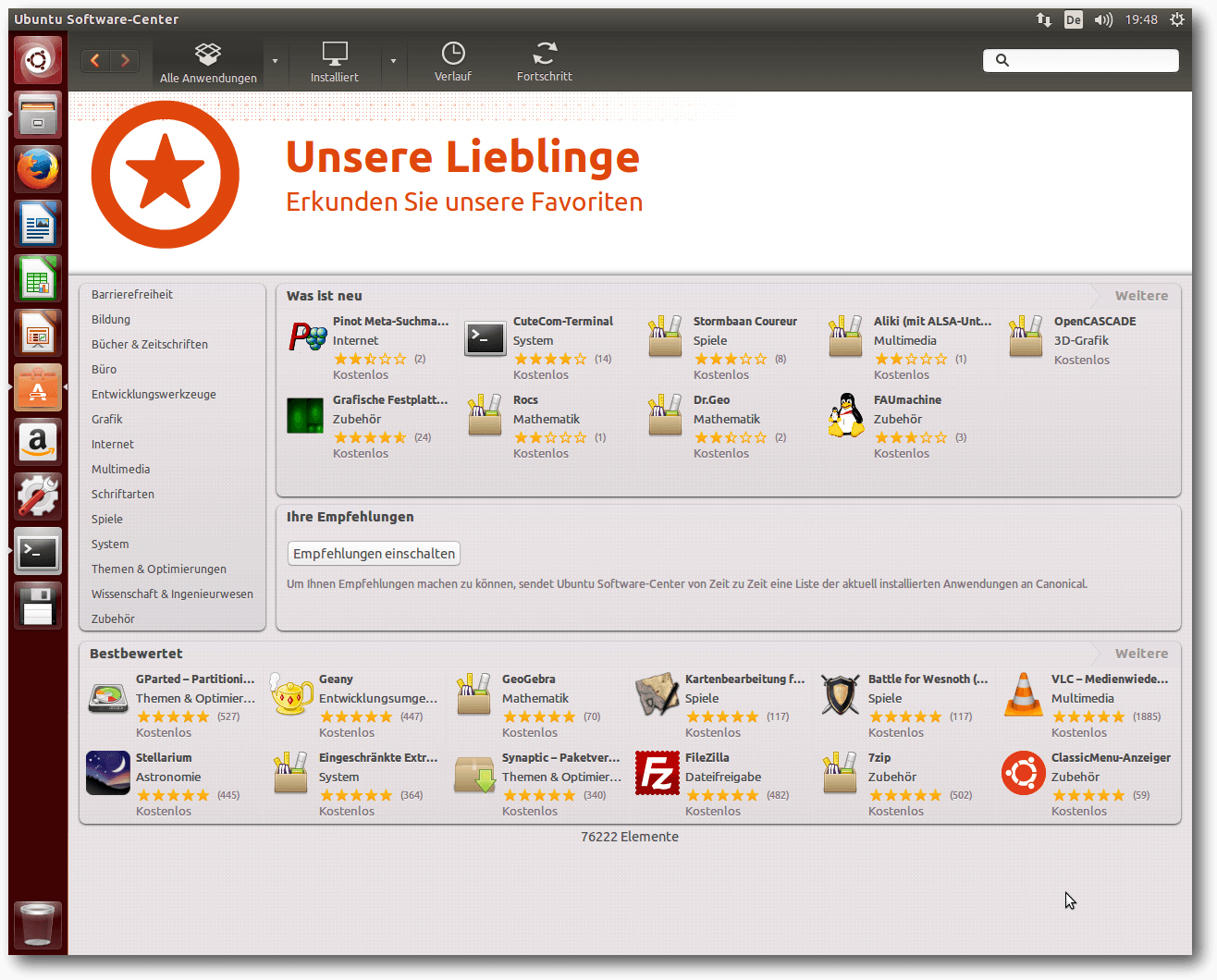Screen dimensions: 1217x980
Task: Go back with the left arrow button
Action: point(95,61)
